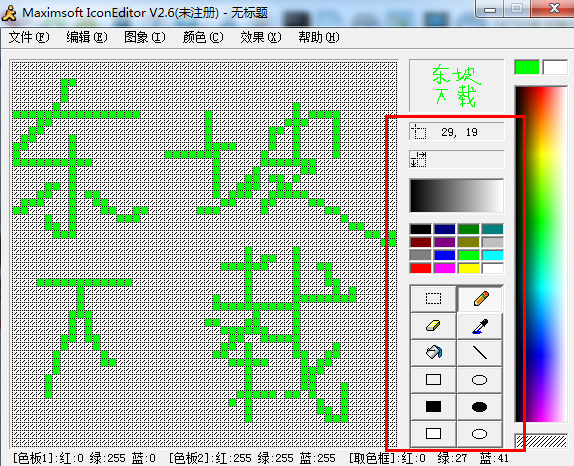Open the 文件(F) menu
The image size is (574, 466).
[x=29, y=37]
